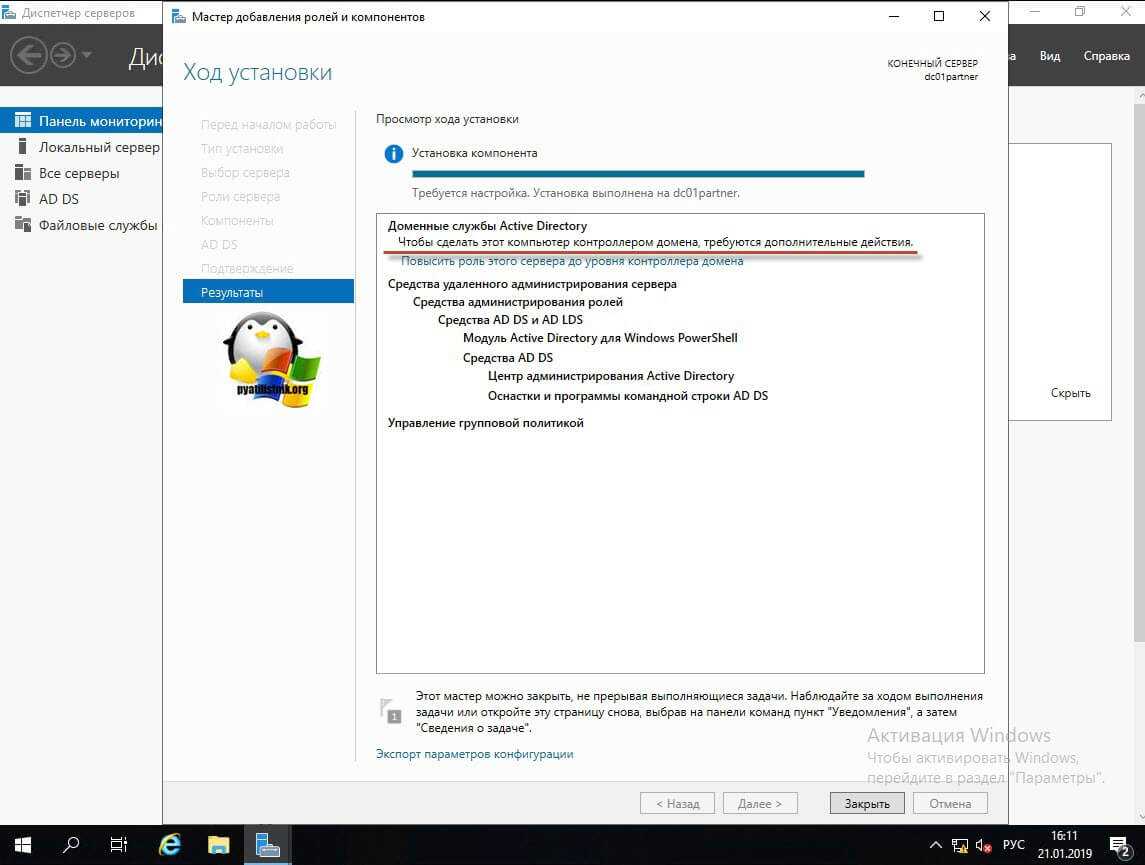
Task: Click Export configuration settings link
Action: click(x=474, y=754)
